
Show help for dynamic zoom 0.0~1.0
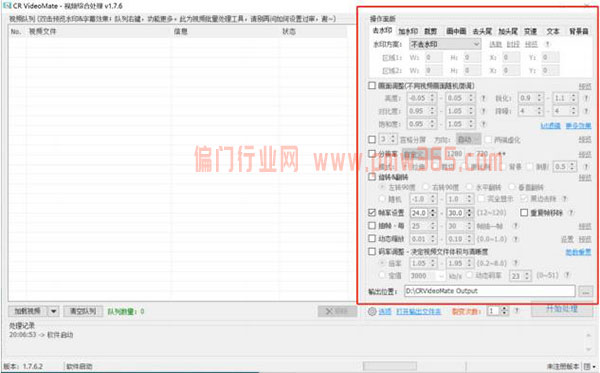pyautogui.click(x=515, y=239)
